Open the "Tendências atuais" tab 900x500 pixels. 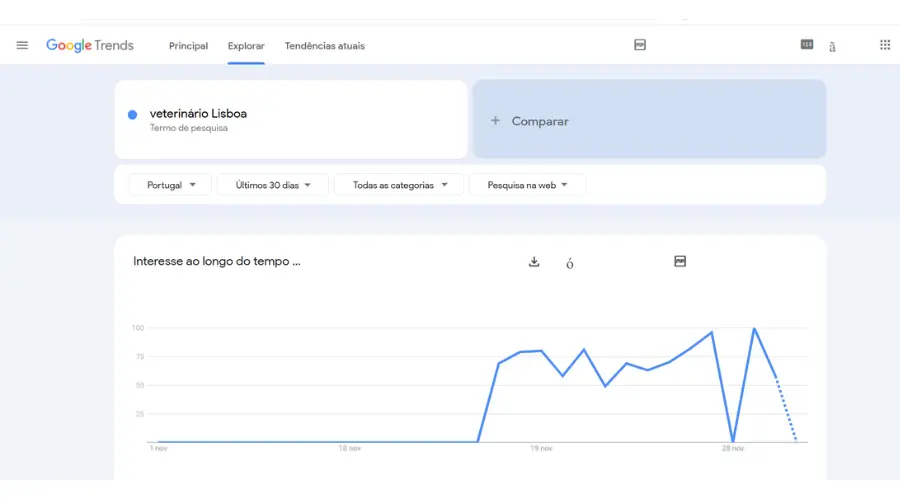(x=324, y=46)
